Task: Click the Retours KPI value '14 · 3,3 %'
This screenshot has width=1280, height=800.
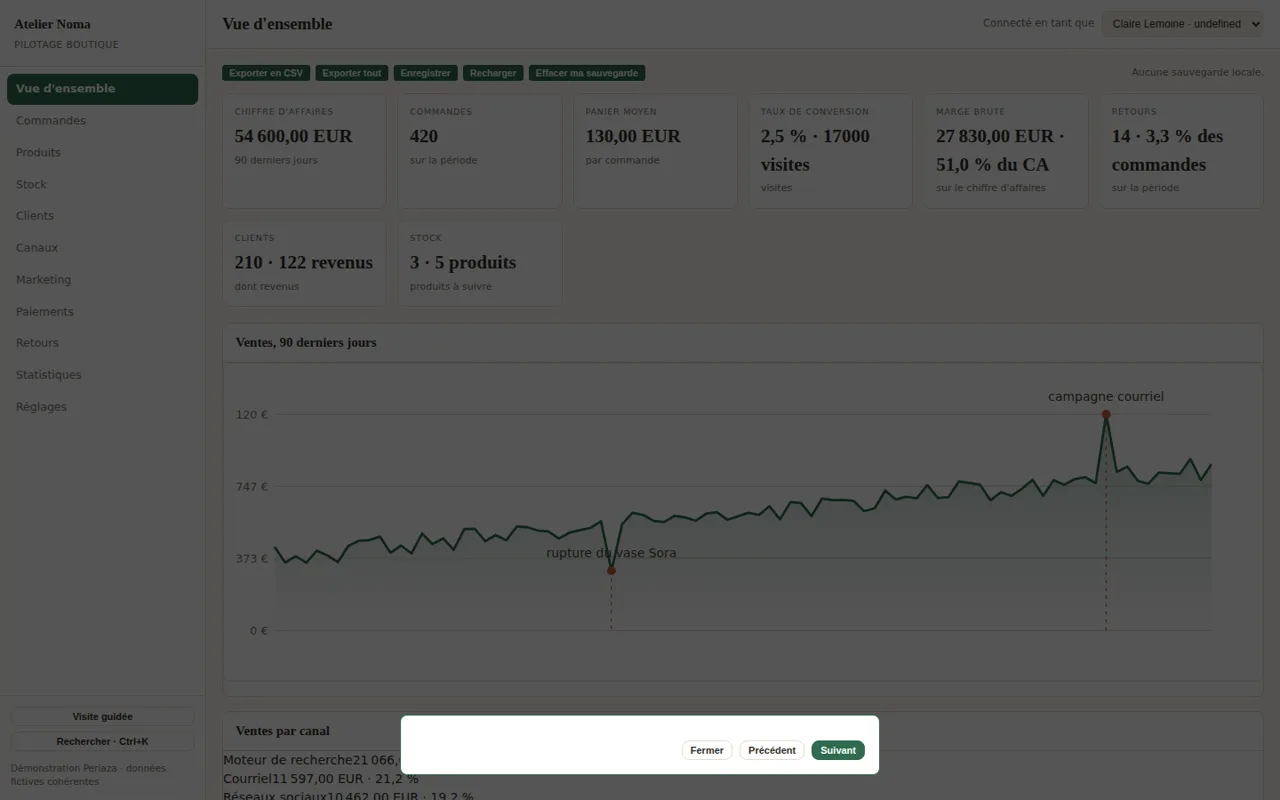Action: [1167, 150]
